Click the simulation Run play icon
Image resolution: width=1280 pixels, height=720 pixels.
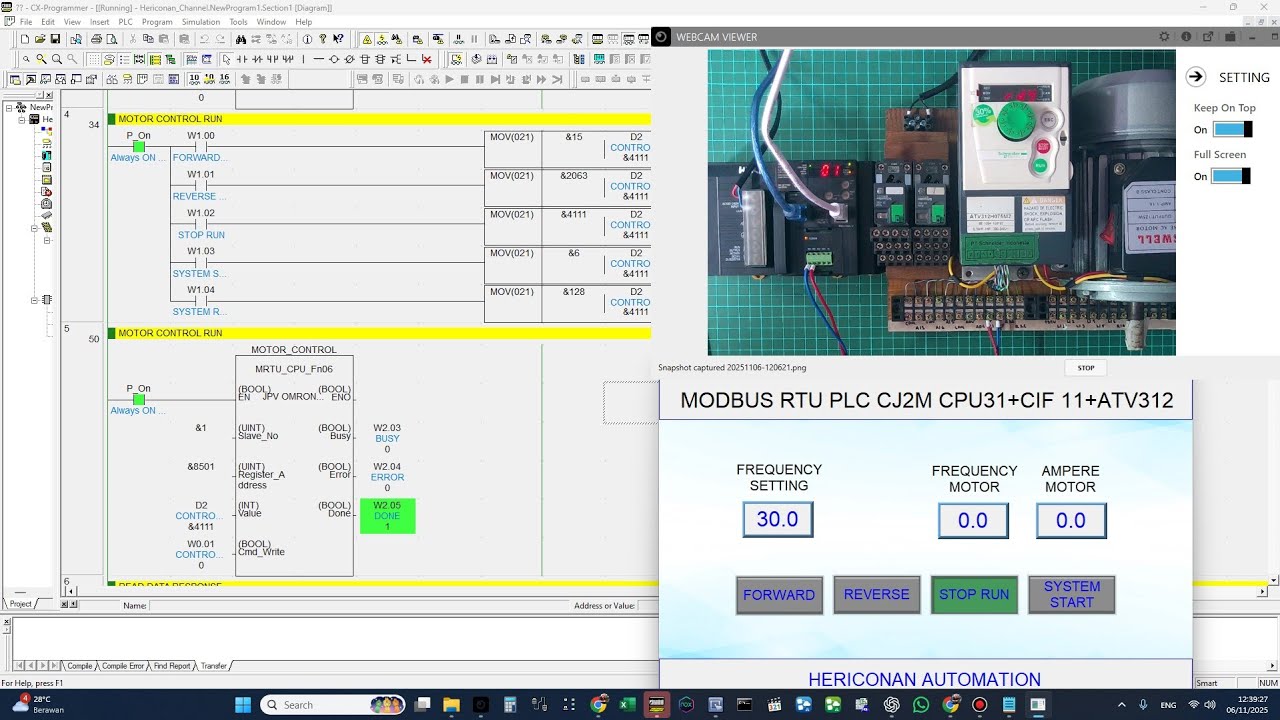(449, 79)
